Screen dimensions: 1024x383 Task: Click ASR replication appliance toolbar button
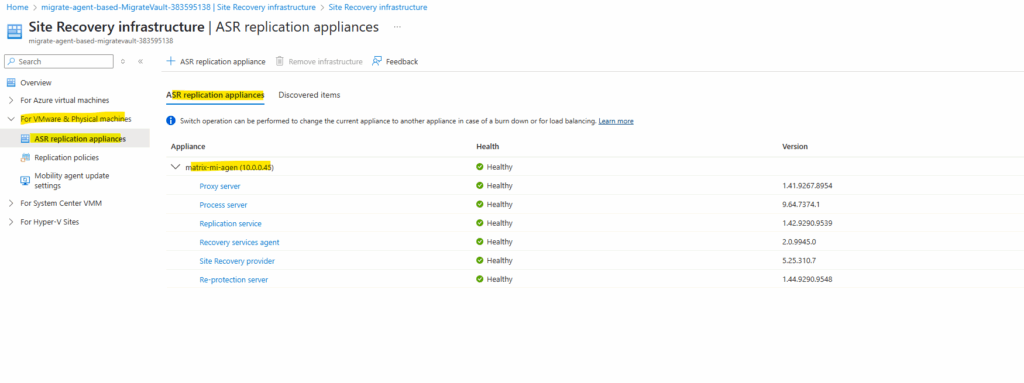[216, 61]
